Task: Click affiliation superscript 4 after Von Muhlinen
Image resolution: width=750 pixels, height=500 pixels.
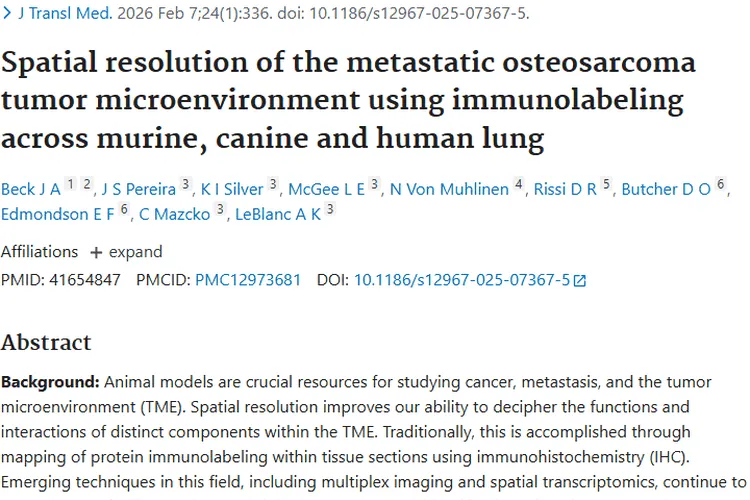Action: (x=519, y=184)
